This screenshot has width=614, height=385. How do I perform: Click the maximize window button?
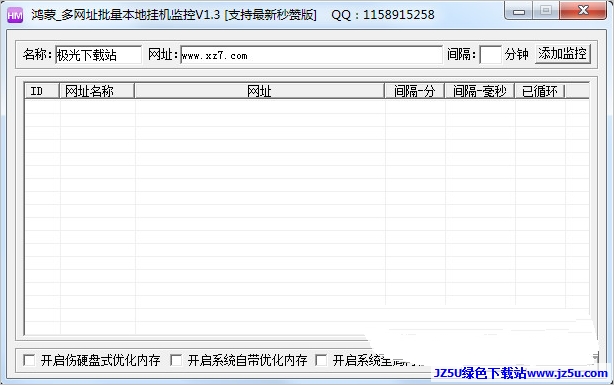[546, 11]
